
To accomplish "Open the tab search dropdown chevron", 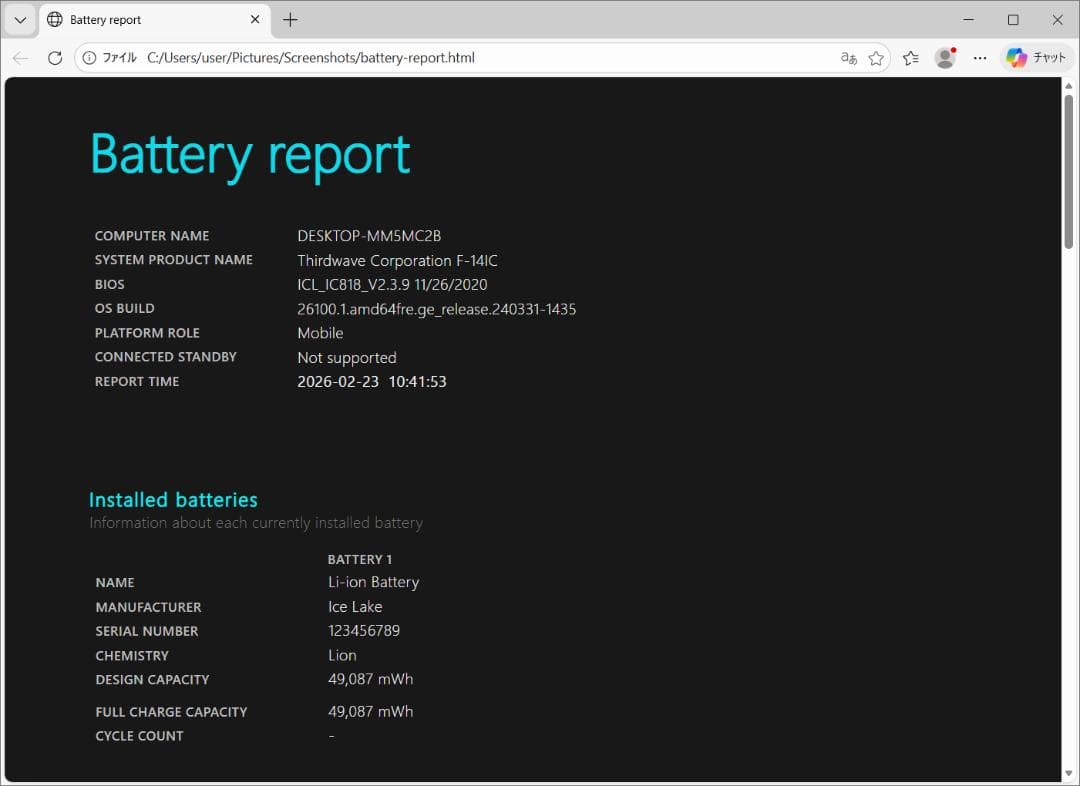I will coord(20,20).
